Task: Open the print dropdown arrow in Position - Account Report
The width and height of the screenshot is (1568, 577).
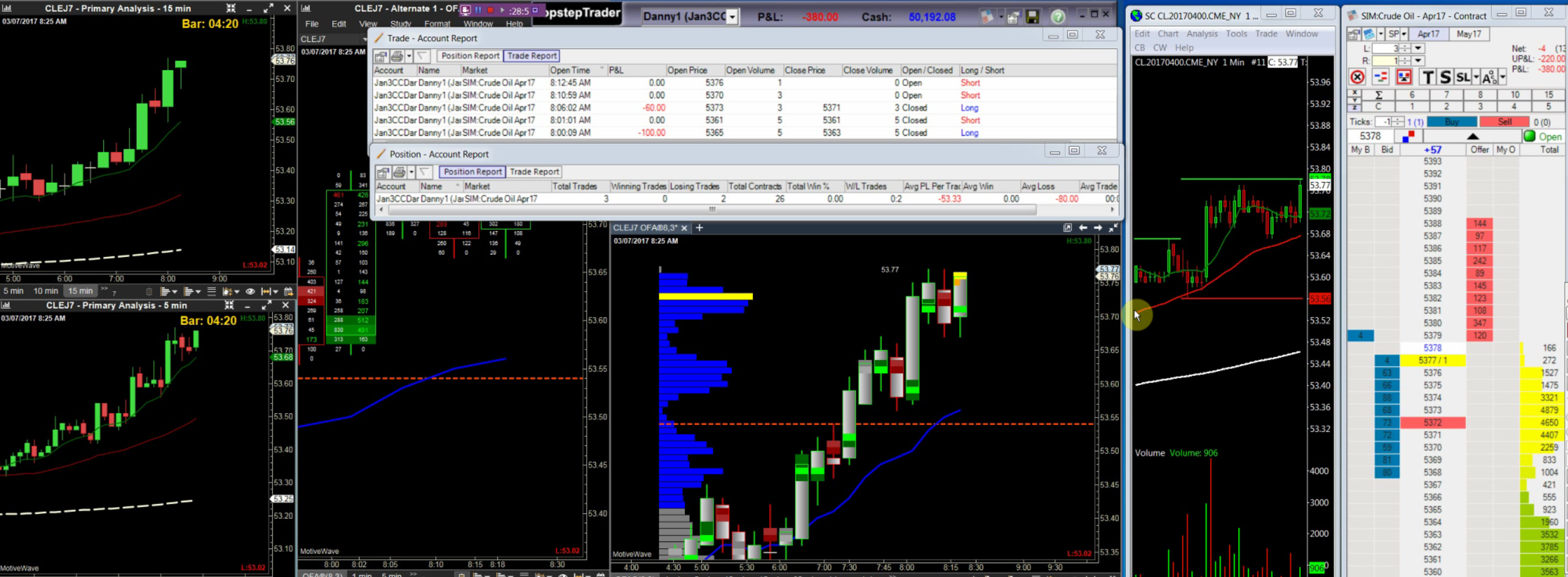Action: 411,172
